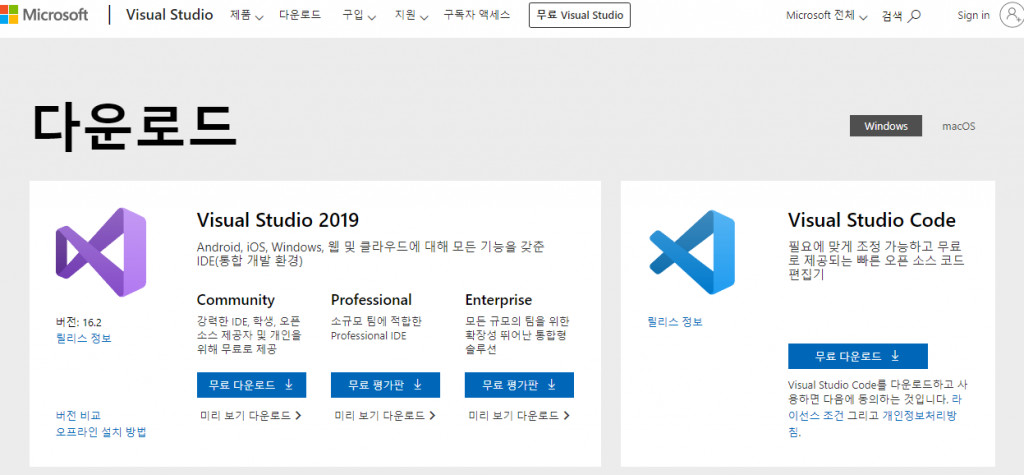Click Professional 무료 평가판 button

pyautogui.click(x=385, y=385)
